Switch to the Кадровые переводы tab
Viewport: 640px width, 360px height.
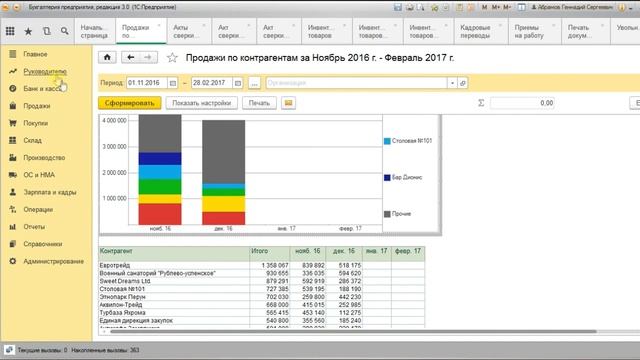point(480,31)
